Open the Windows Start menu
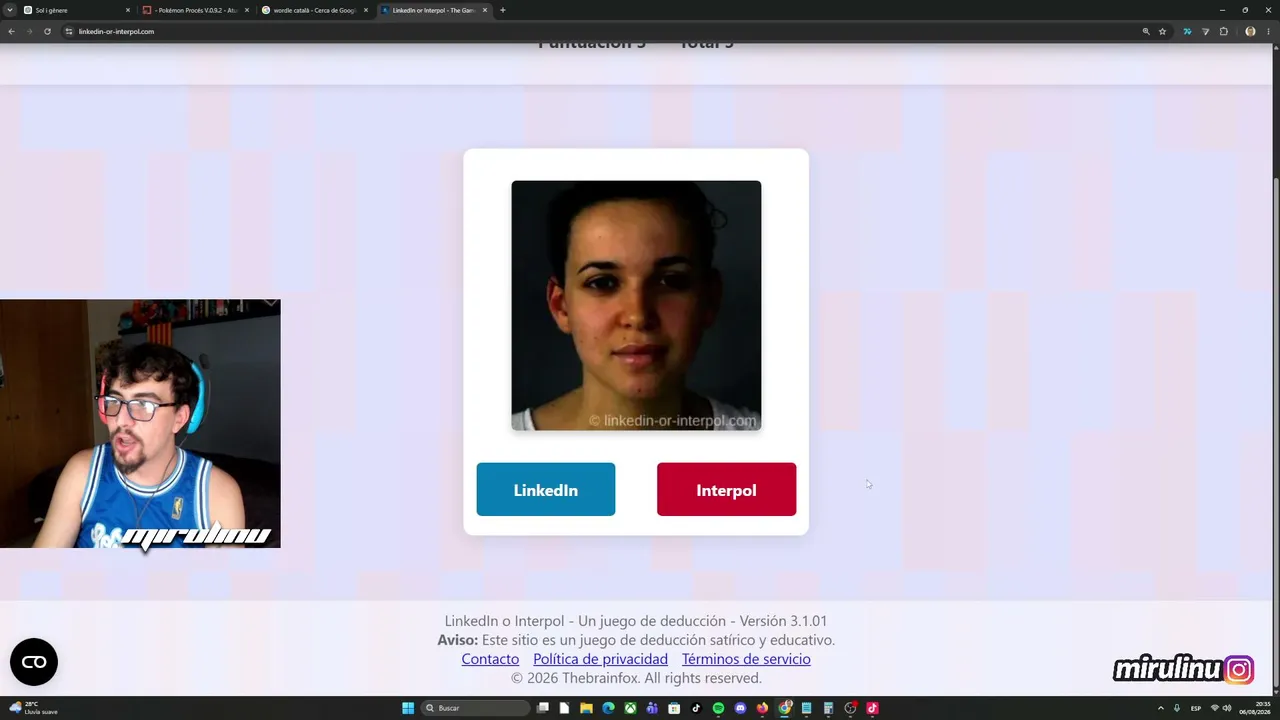1280x720 pixels. click(x=408, y=708)
